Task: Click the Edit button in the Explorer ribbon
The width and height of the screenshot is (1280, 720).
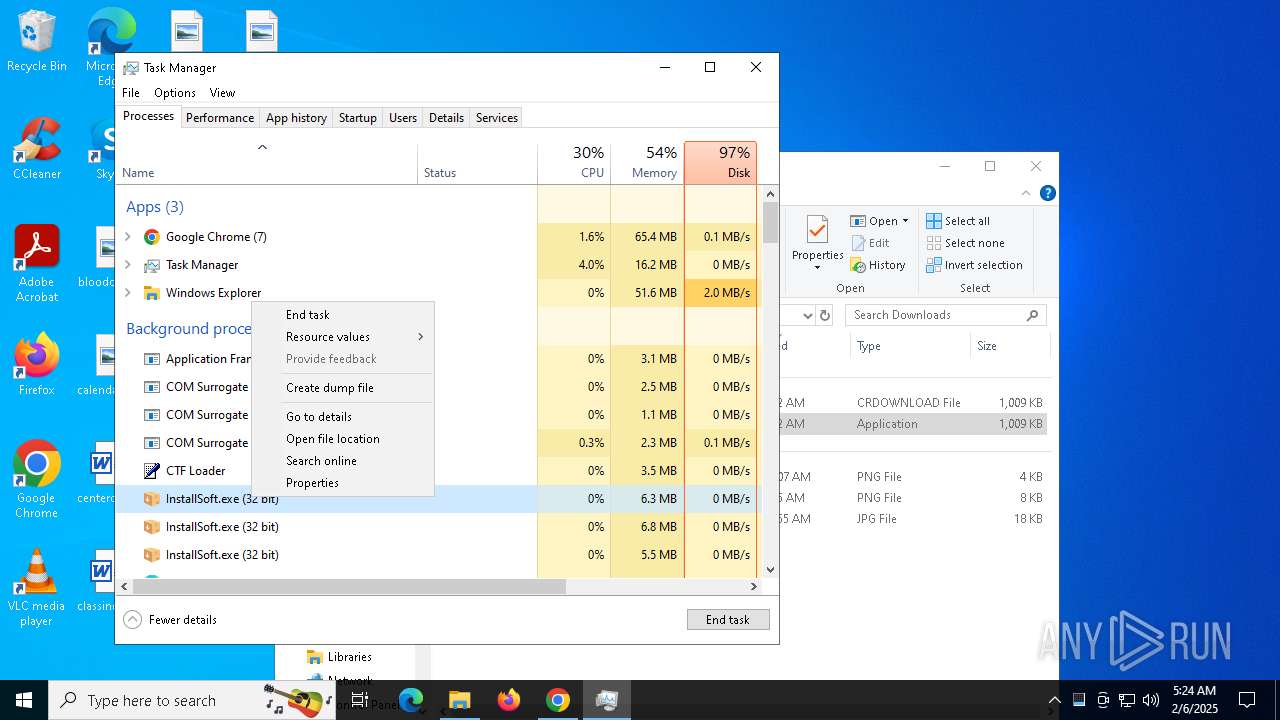Action: (870, 243)
